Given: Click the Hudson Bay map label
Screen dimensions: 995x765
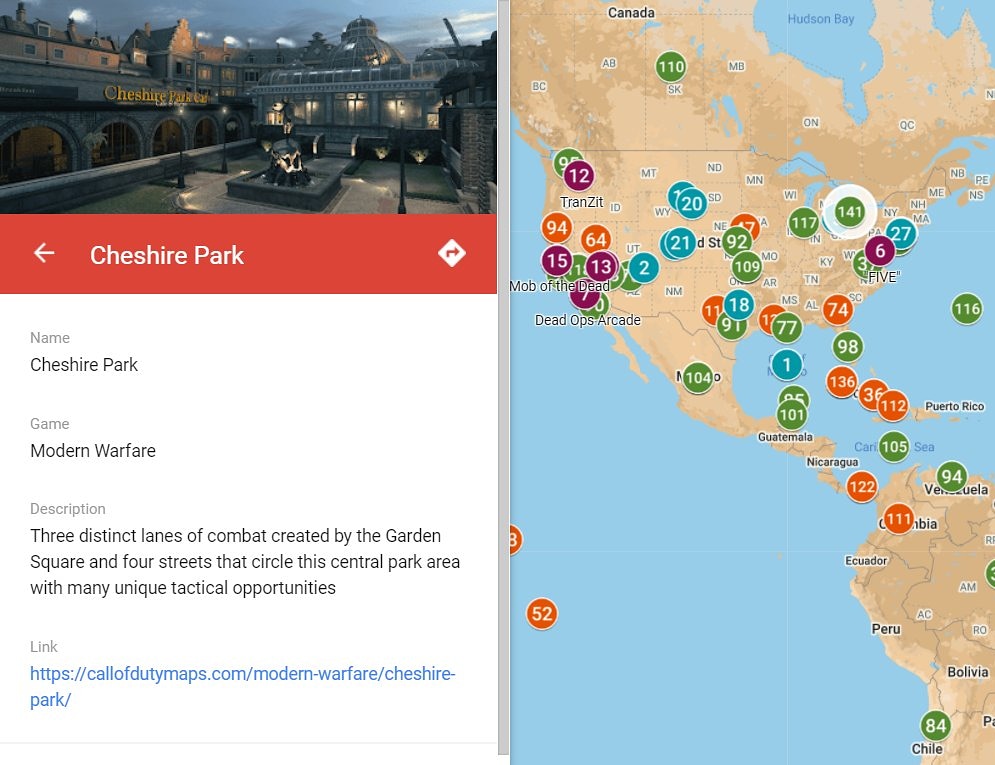Looking at the screenshot, I should coord(820,19).
